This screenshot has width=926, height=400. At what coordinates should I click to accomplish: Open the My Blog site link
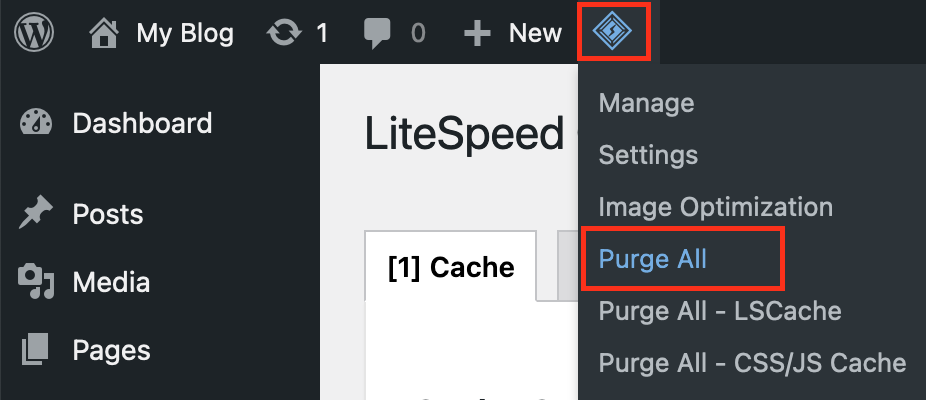click(x=185, y=34)
